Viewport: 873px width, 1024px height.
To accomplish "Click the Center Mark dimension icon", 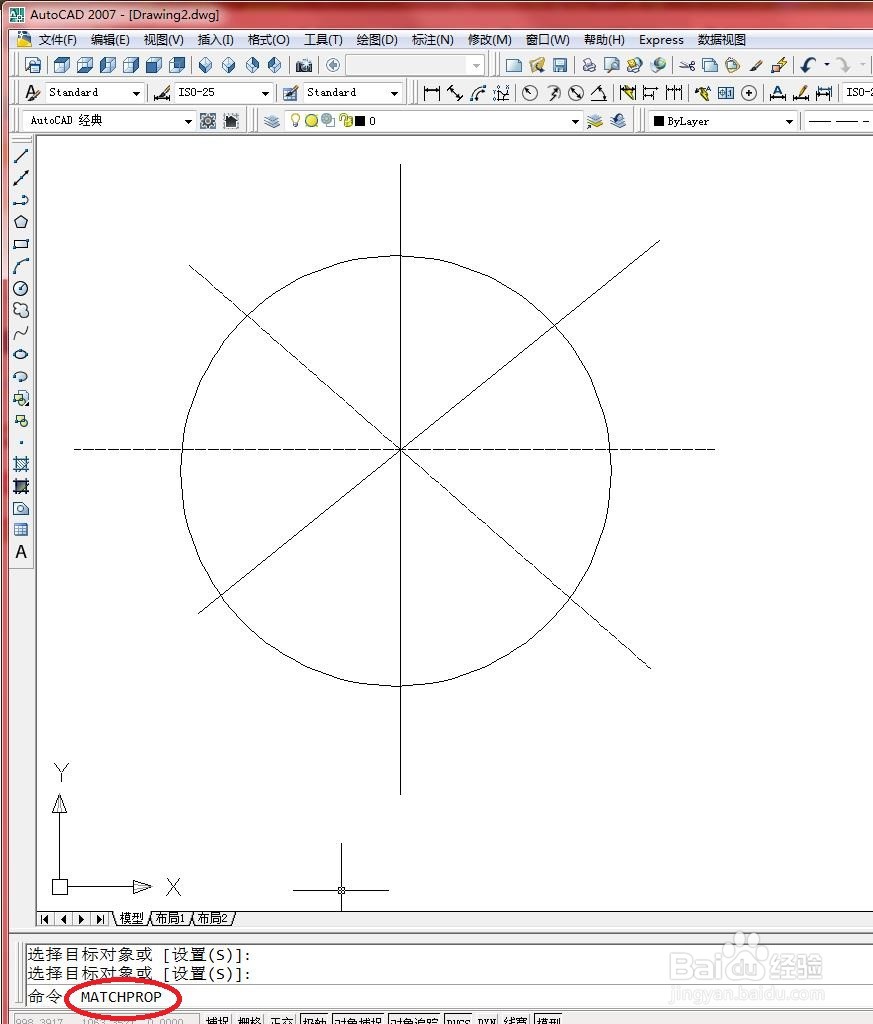I will click(749, 93).
